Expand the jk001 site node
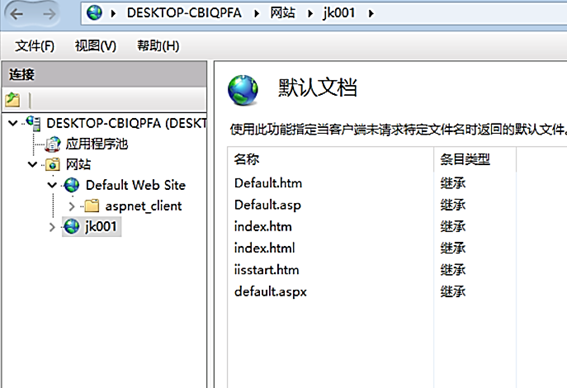This screenshot has width=567, height=388. (52, 227)
